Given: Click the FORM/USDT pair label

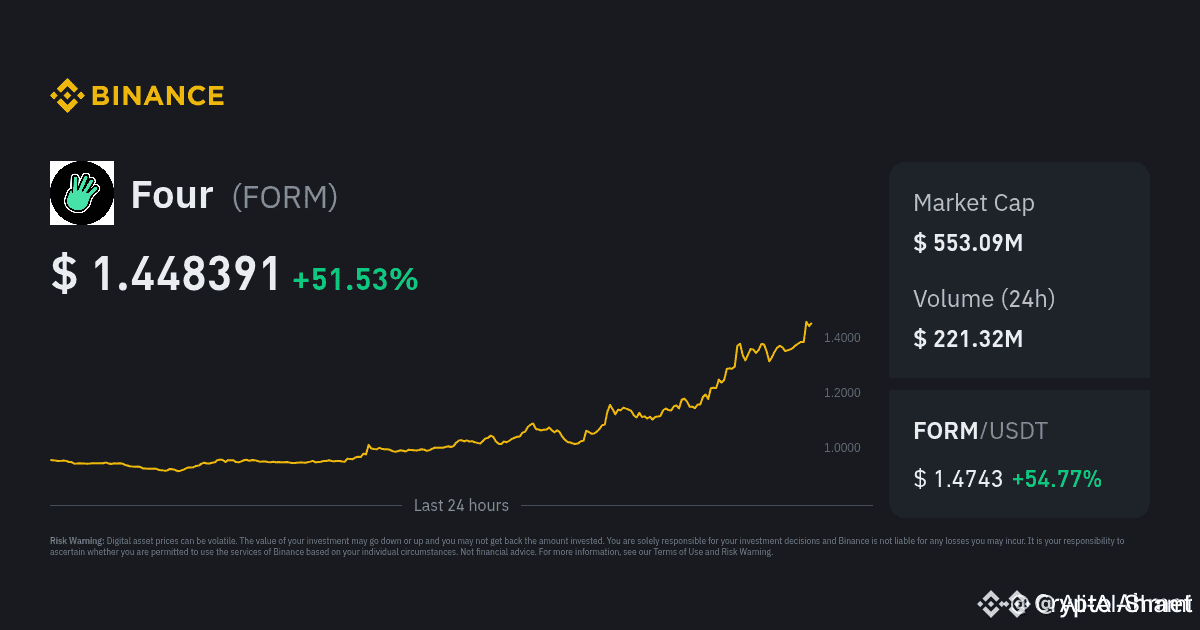Looking at the screenshot, I should (x=981, y=431).
